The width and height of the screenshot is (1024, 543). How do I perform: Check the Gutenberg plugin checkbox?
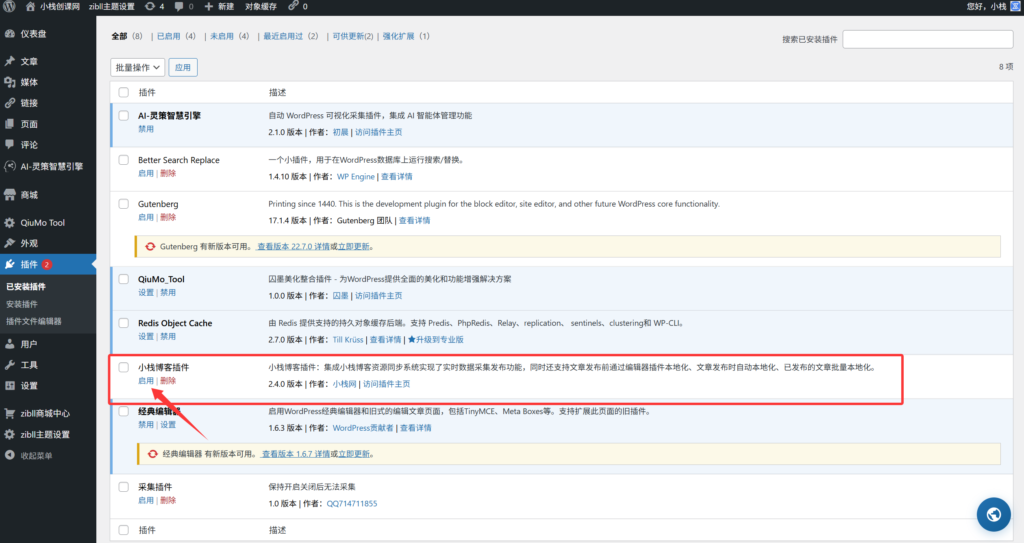pyautogui.click(x=123, y=204)
